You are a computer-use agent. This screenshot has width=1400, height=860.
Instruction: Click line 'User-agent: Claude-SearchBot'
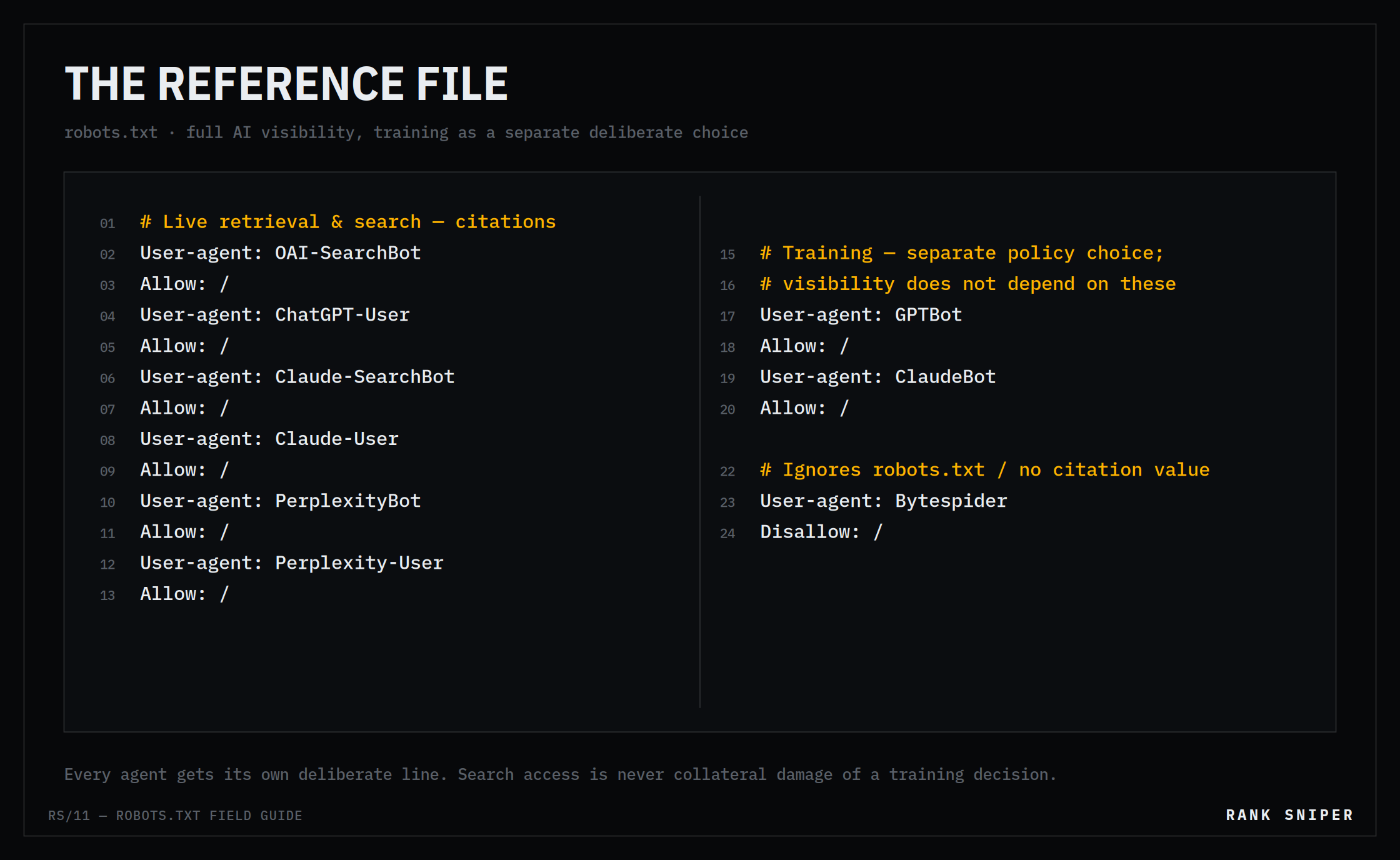coord(297,377)
